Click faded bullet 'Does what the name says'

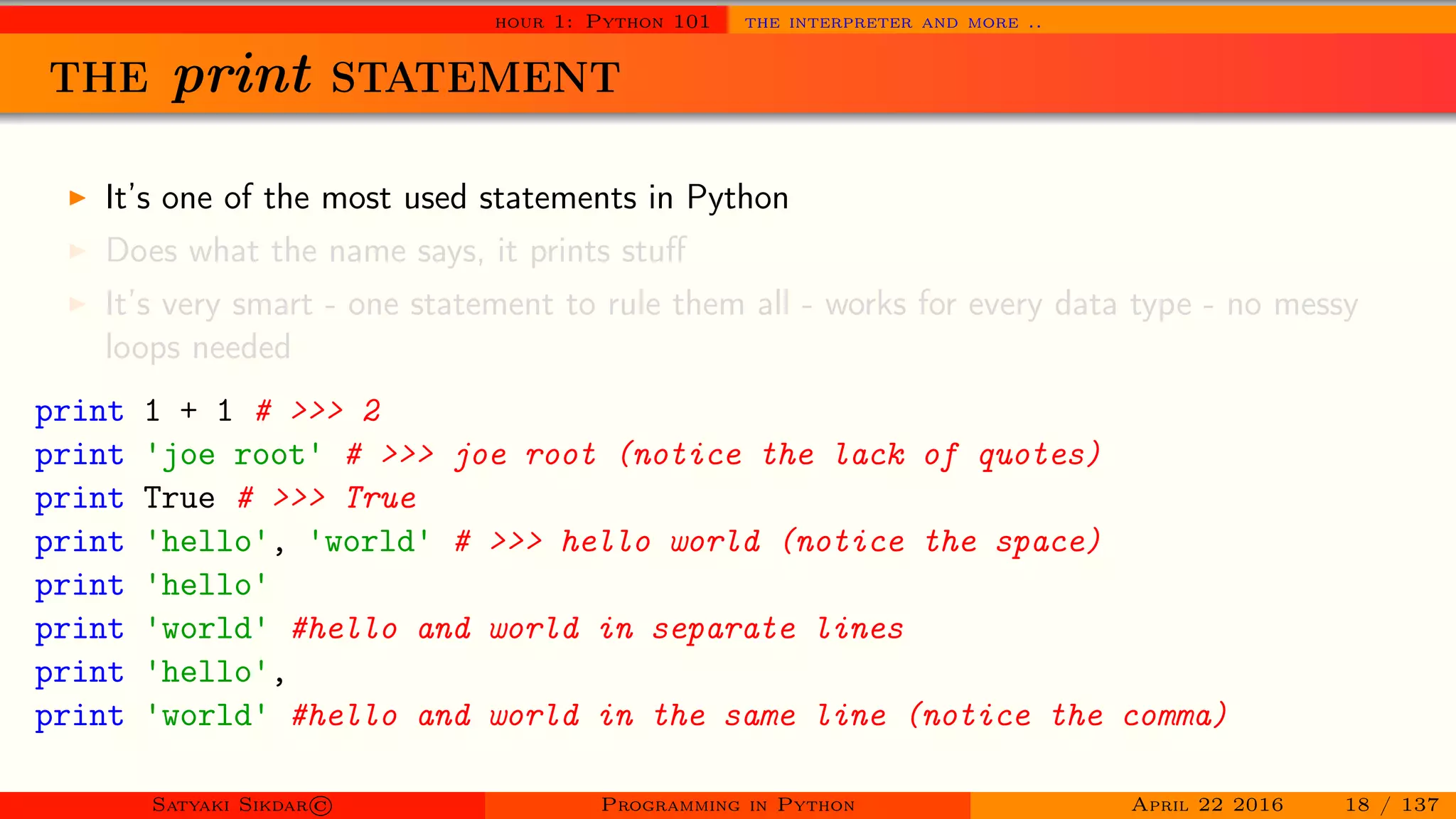coord(396,251)
